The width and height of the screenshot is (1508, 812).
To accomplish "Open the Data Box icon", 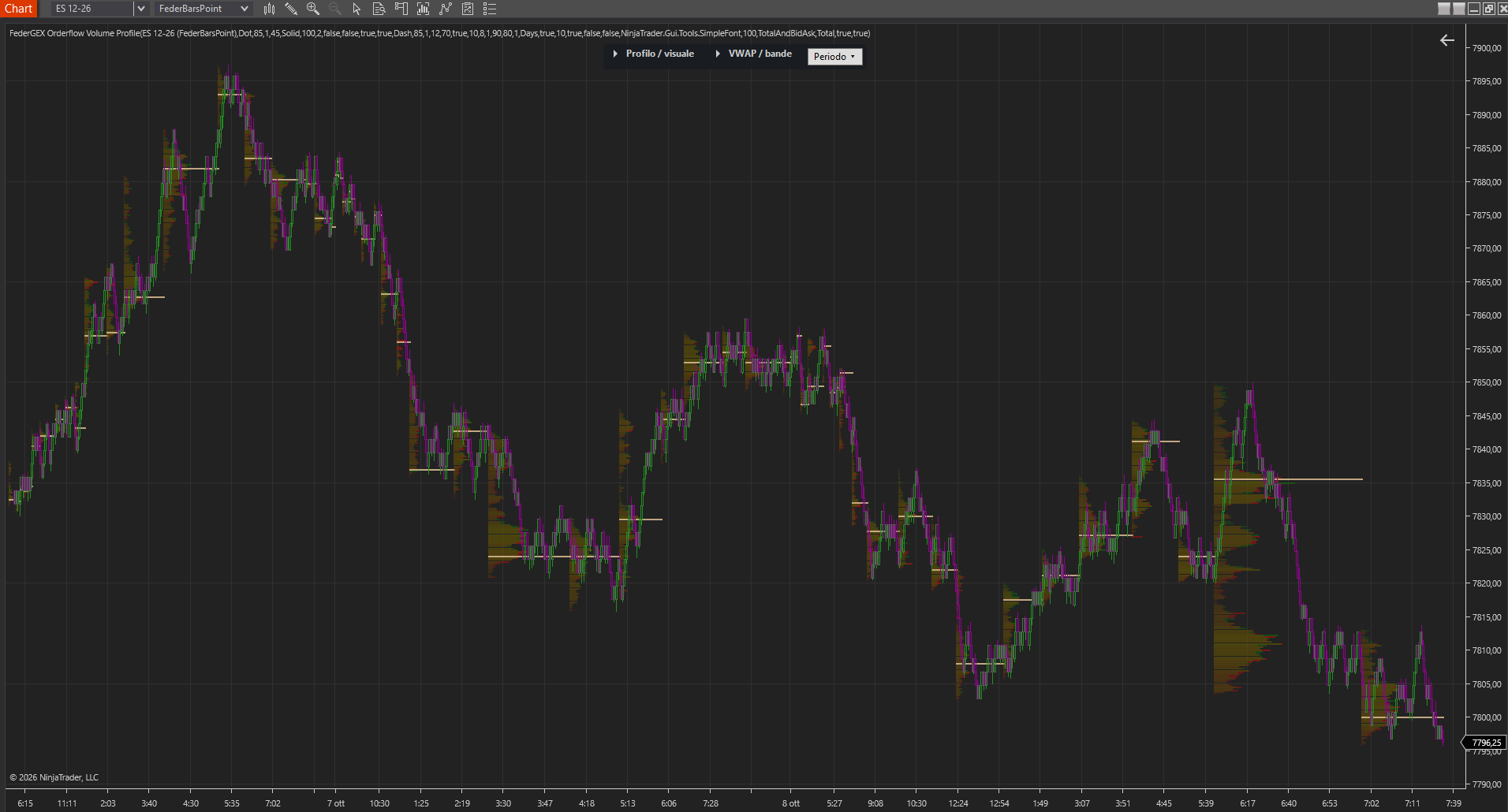I will point(379,9).
